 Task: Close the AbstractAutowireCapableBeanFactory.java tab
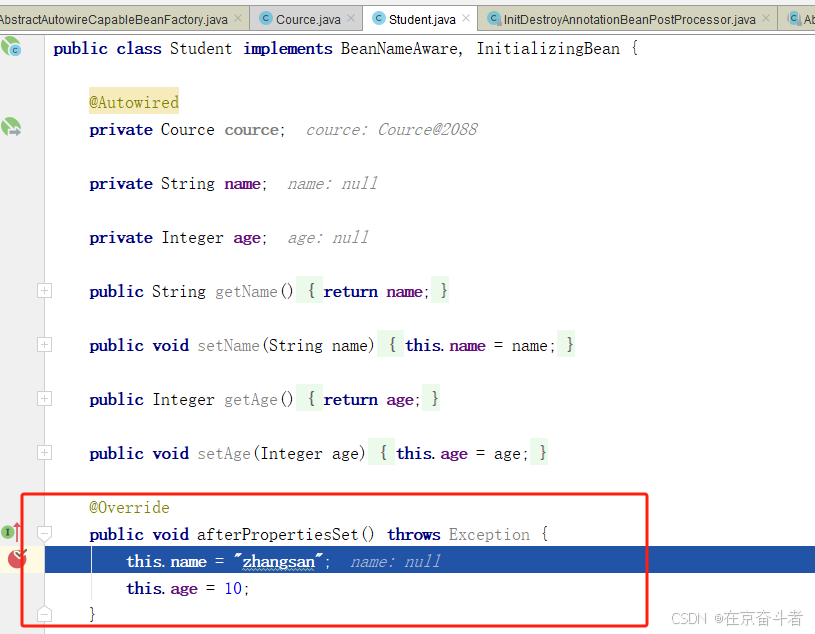238,18
